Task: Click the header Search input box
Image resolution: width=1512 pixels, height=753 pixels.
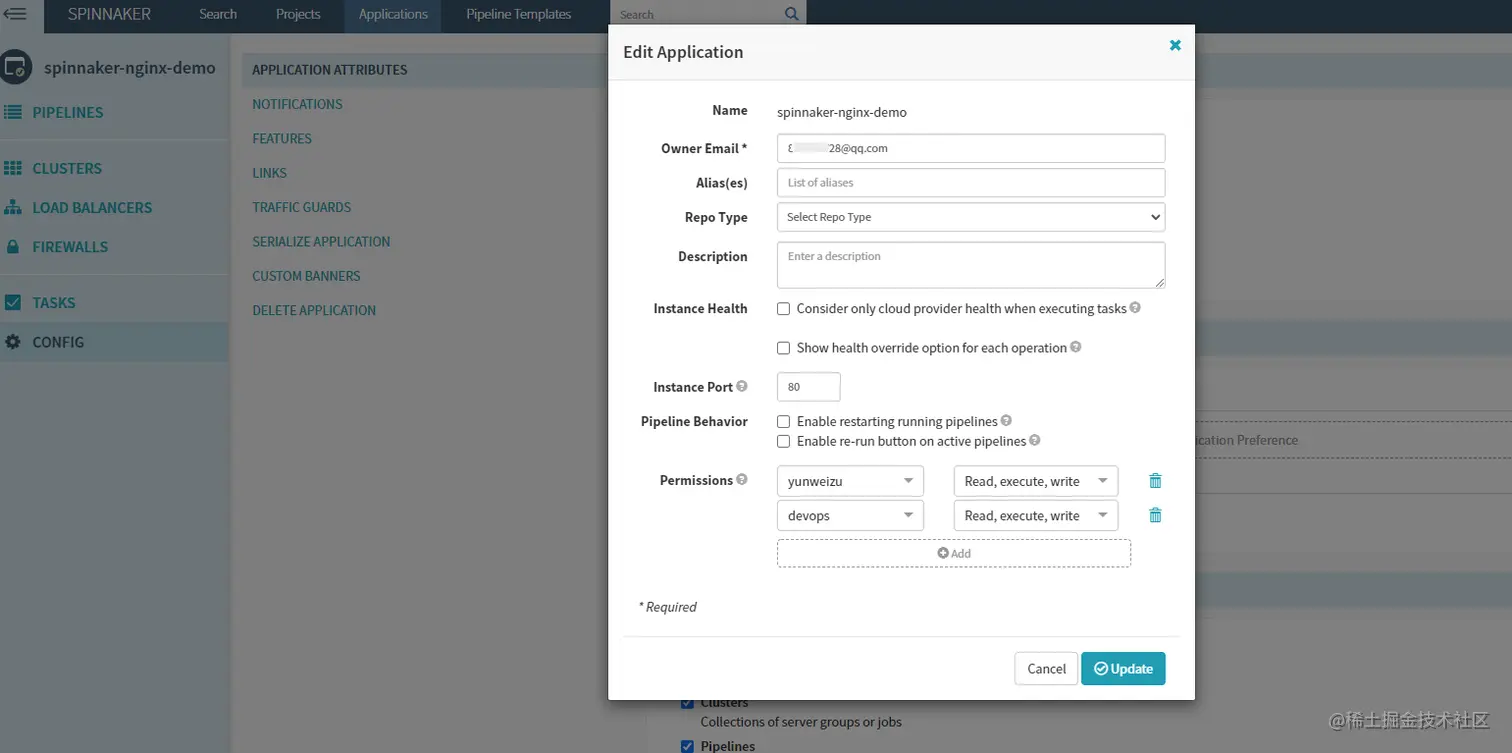Action: [695, 14]
